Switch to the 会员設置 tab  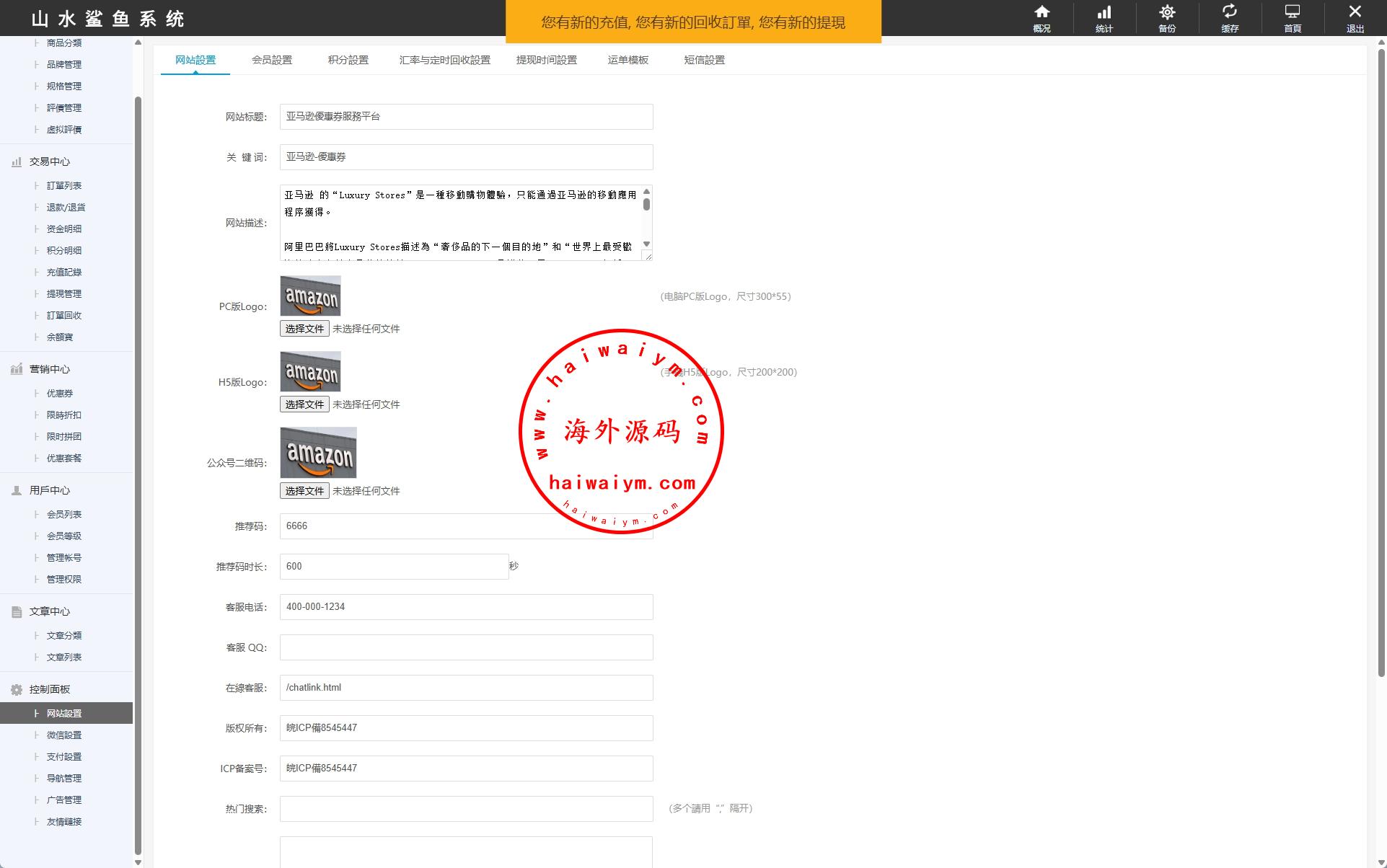point(272,60)
